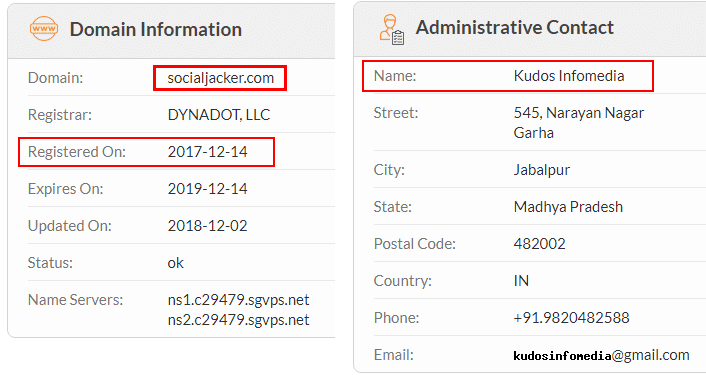The image size is (706, 379).
Task: Click name server ns2.c29479.sgvps.net
Action: [x=238, y=320]
